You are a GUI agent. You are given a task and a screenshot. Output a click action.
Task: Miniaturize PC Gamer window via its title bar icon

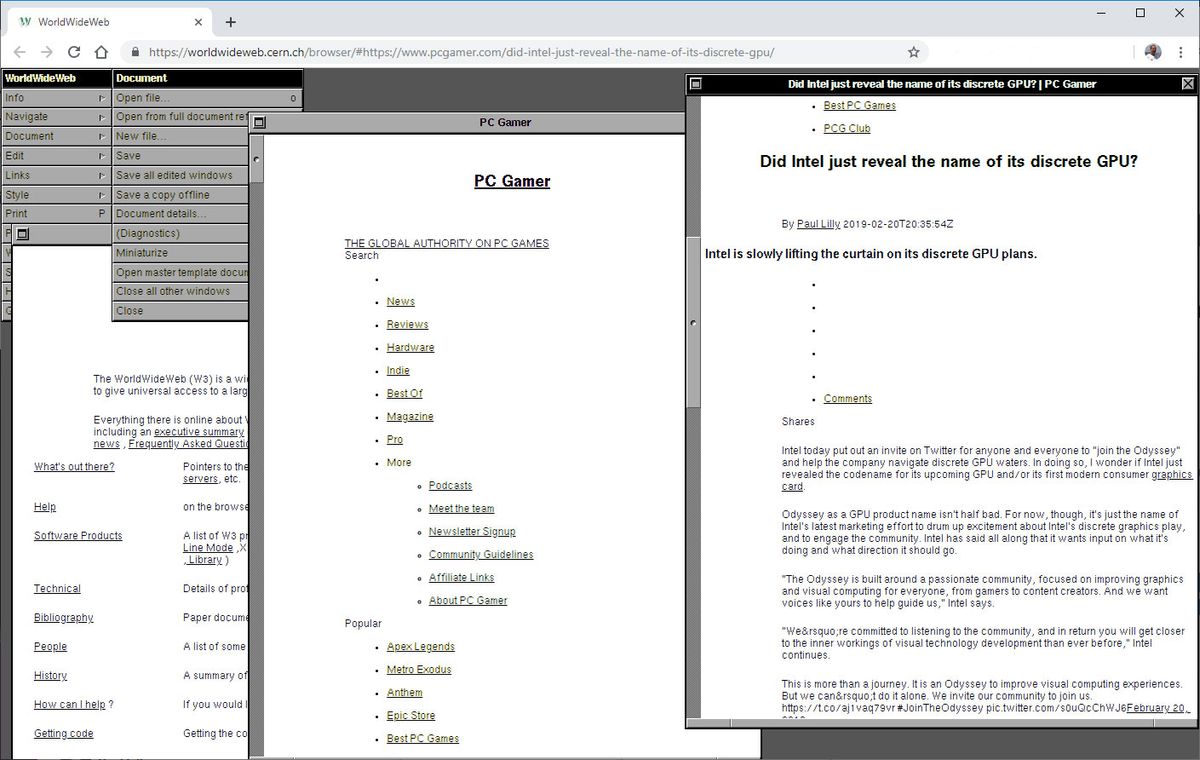tap(260, 121)
